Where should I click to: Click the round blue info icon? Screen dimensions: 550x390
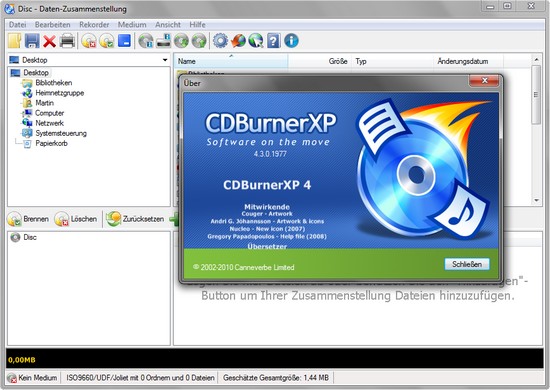(x=291, y=41)
